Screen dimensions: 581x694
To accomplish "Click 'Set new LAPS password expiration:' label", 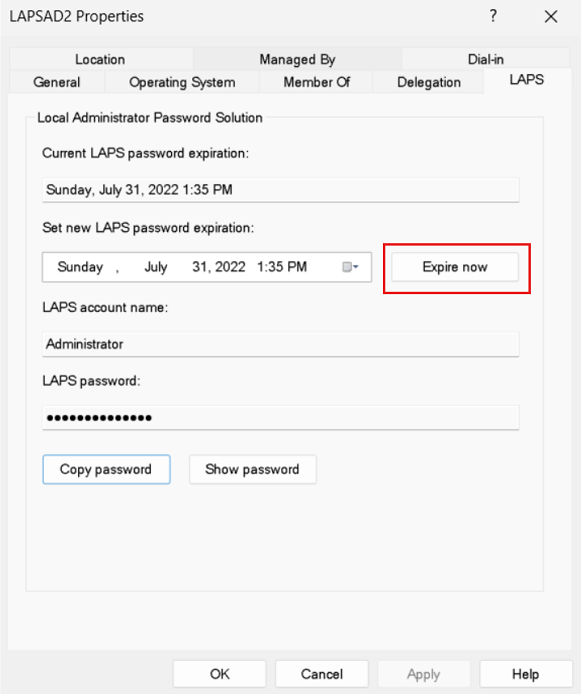I will [148, 228].
